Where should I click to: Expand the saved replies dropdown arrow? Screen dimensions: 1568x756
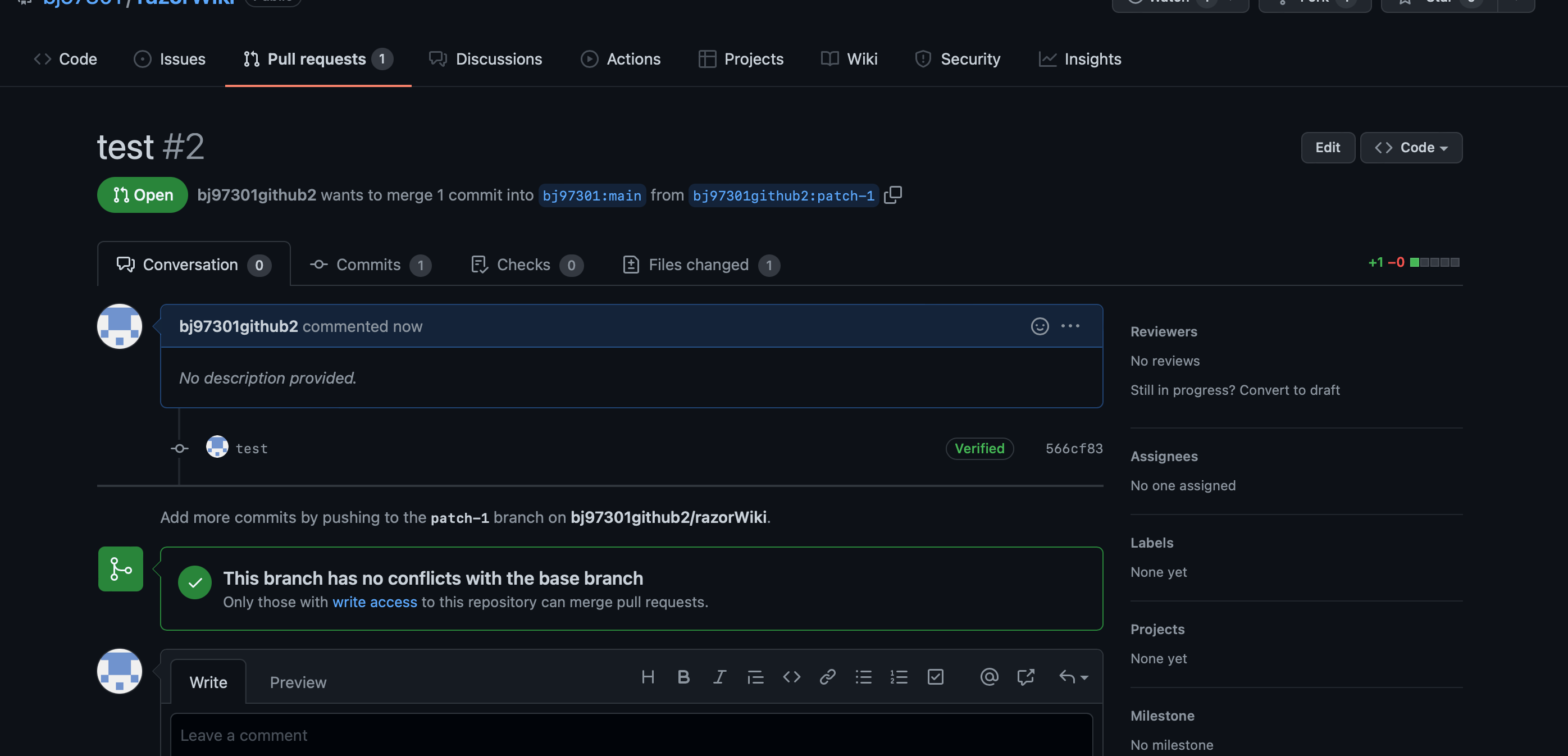pyautogui.click(x=1084, y=677)
